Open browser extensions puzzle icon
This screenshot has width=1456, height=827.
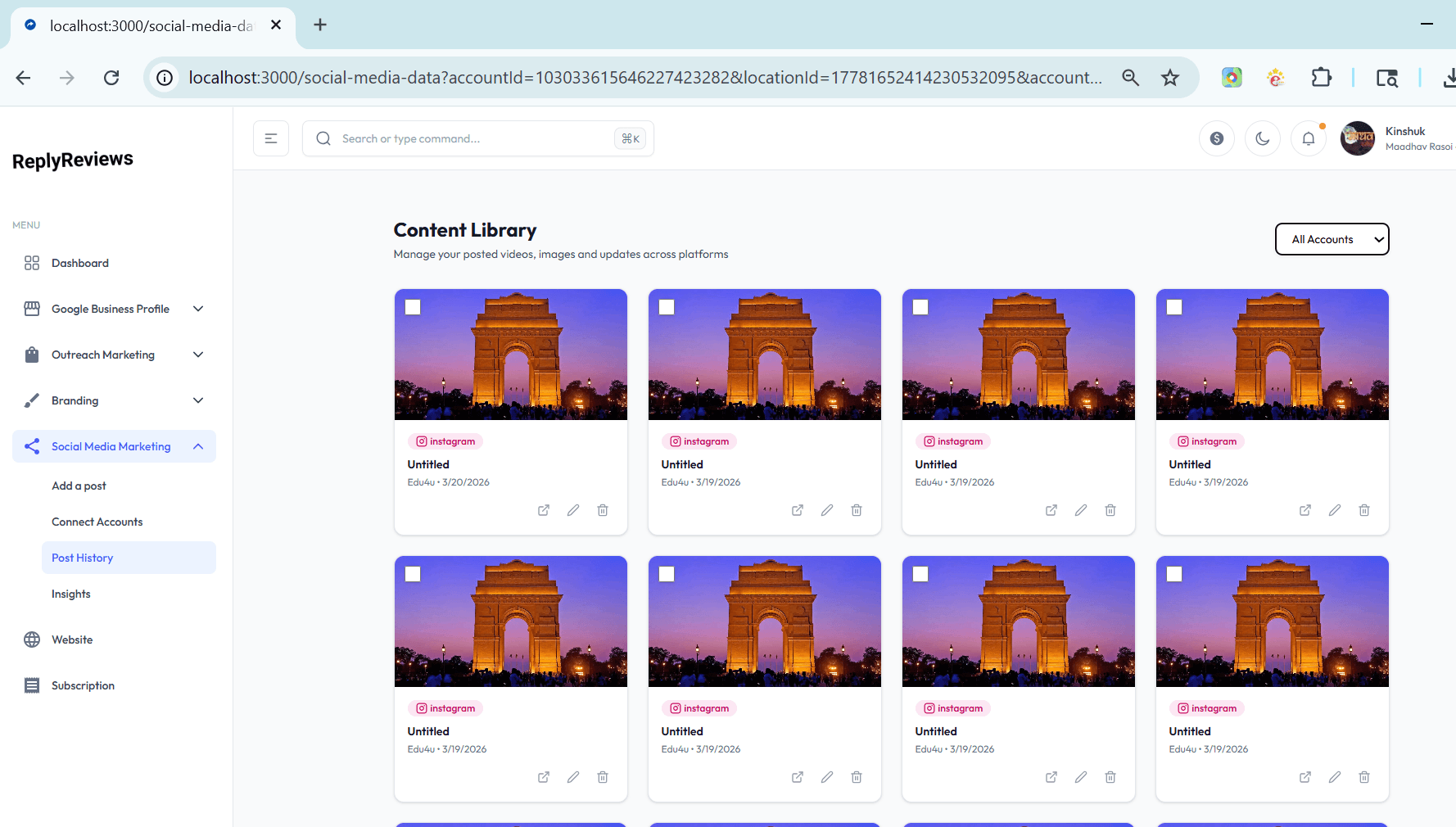click(1321, 78)
